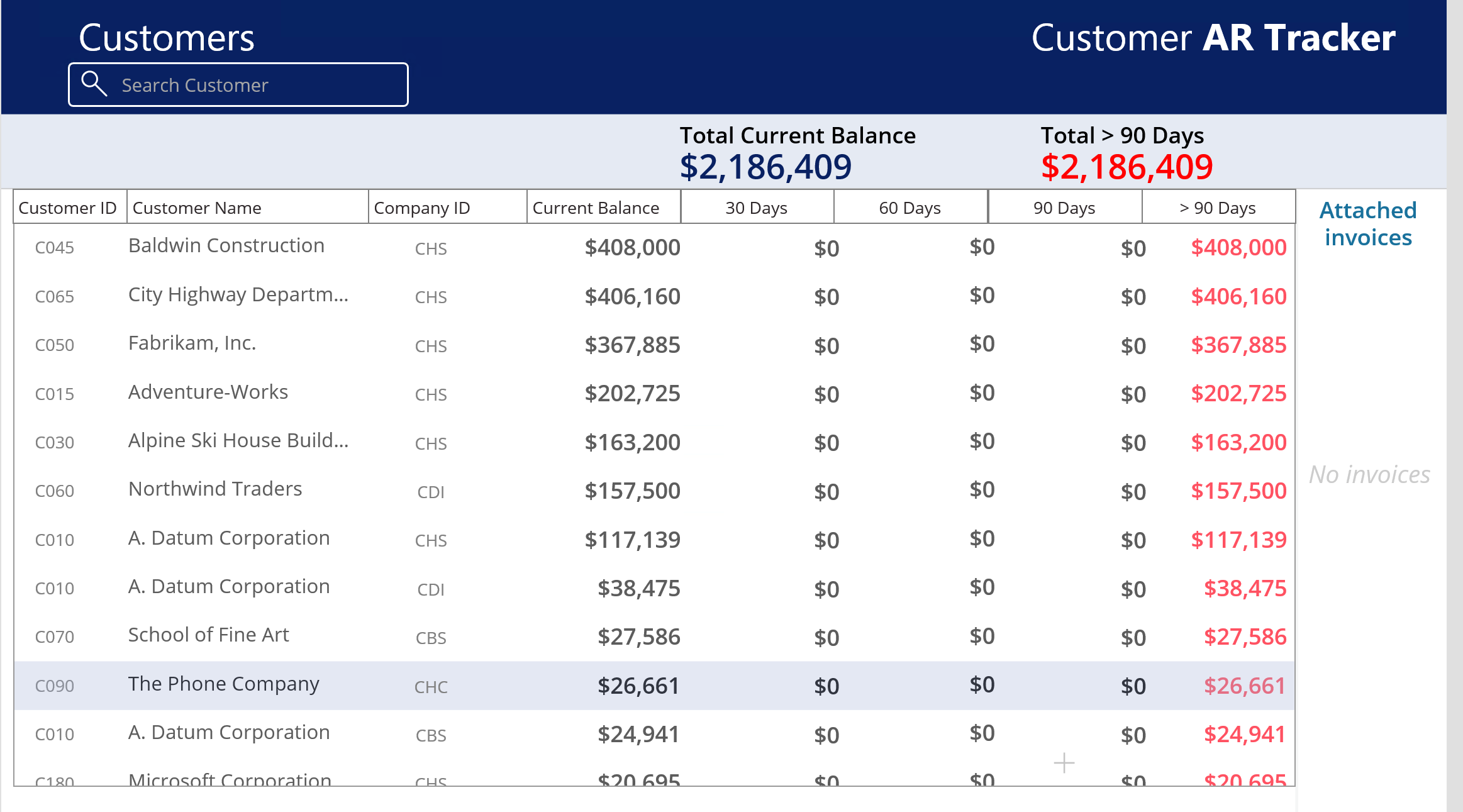
Task: Select the City Highway Department row
Action: point(238,295)
